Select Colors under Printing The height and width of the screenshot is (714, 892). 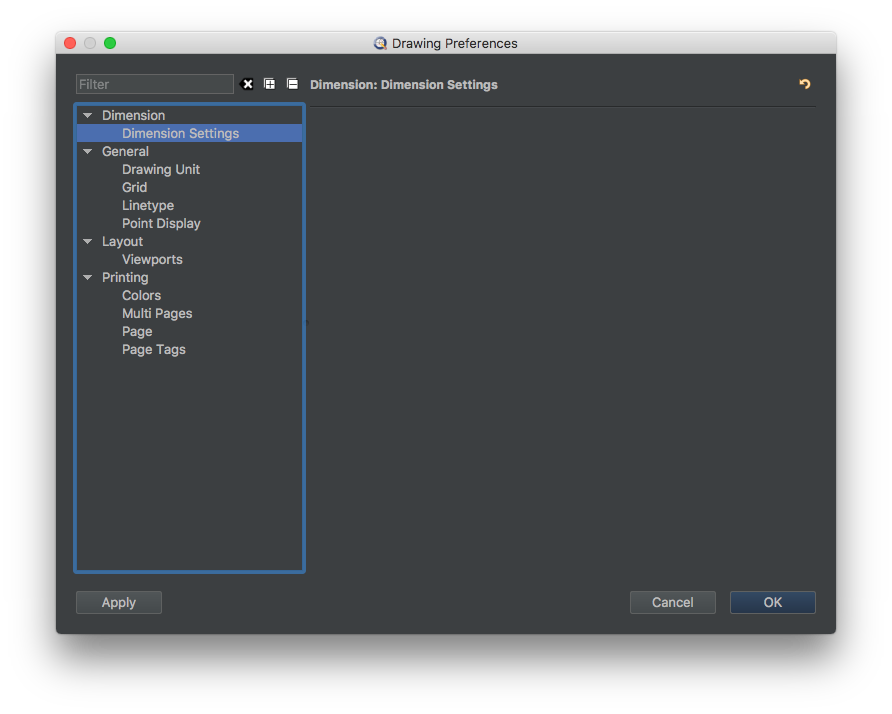pyautogui.click(x=141, y=295)
